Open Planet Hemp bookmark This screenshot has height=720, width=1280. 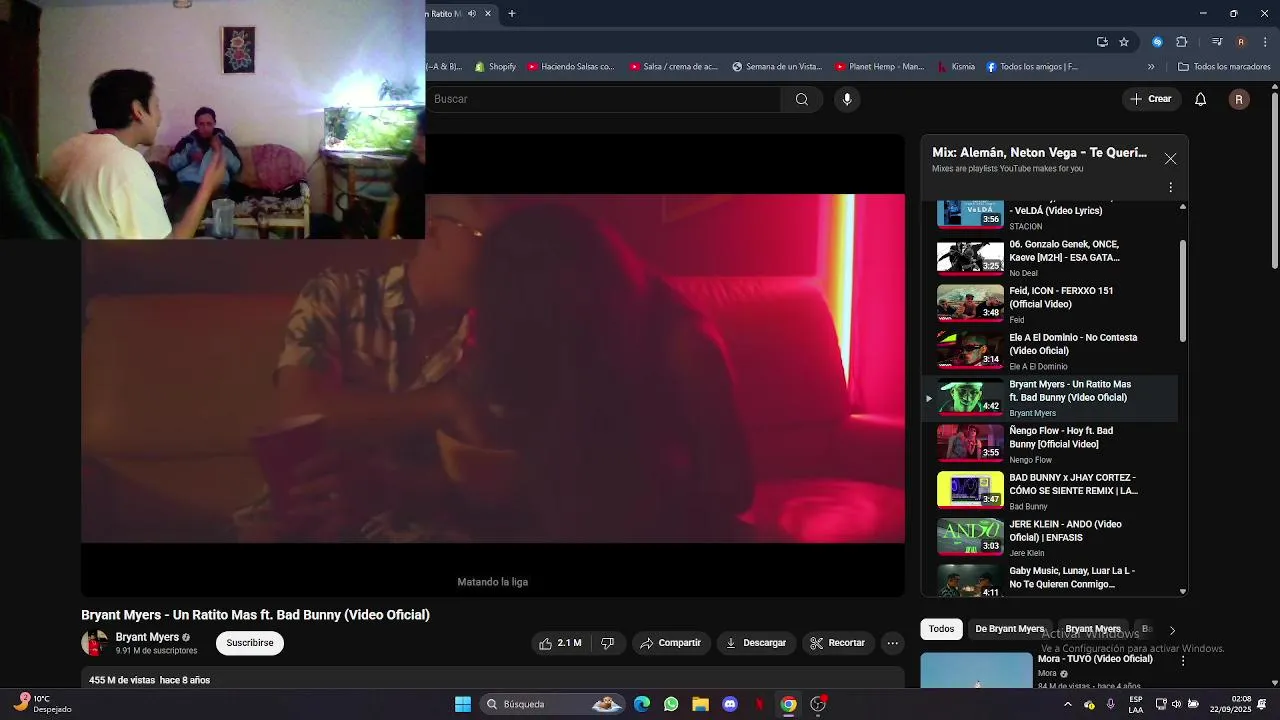(x=879, y=67)
